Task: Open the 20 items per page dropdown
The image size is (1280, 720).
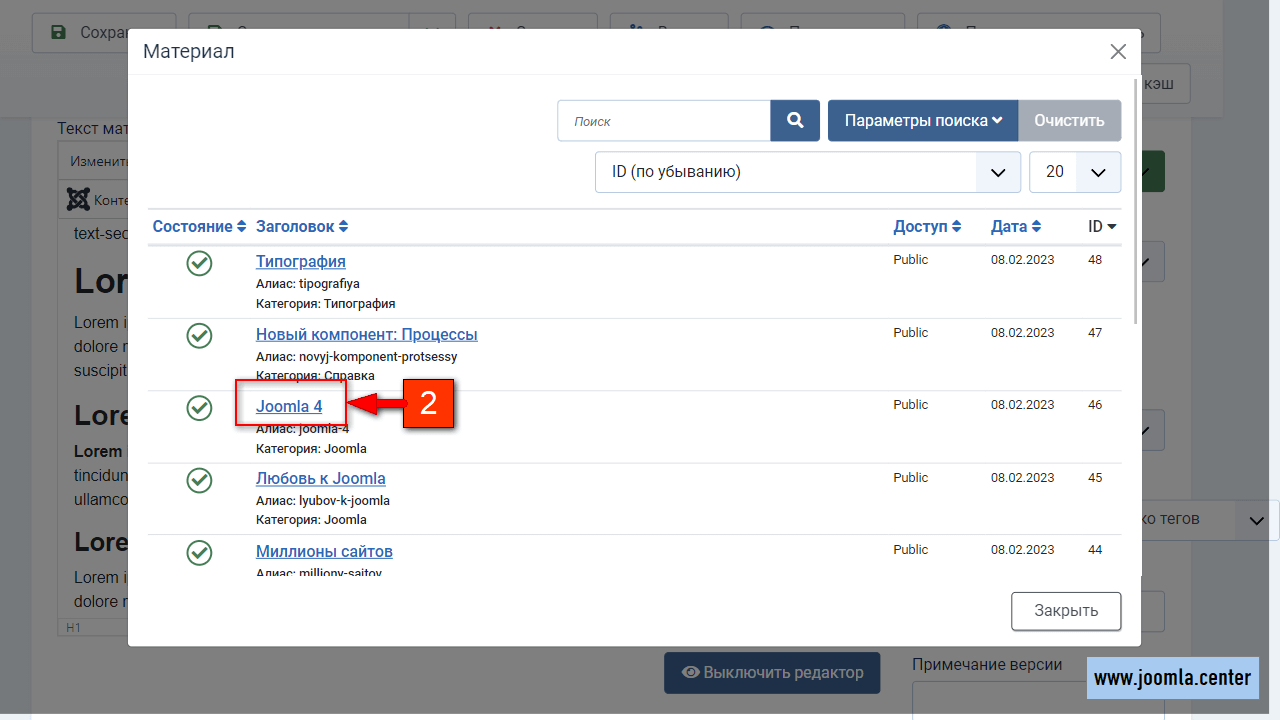Action: point(1075,172)
